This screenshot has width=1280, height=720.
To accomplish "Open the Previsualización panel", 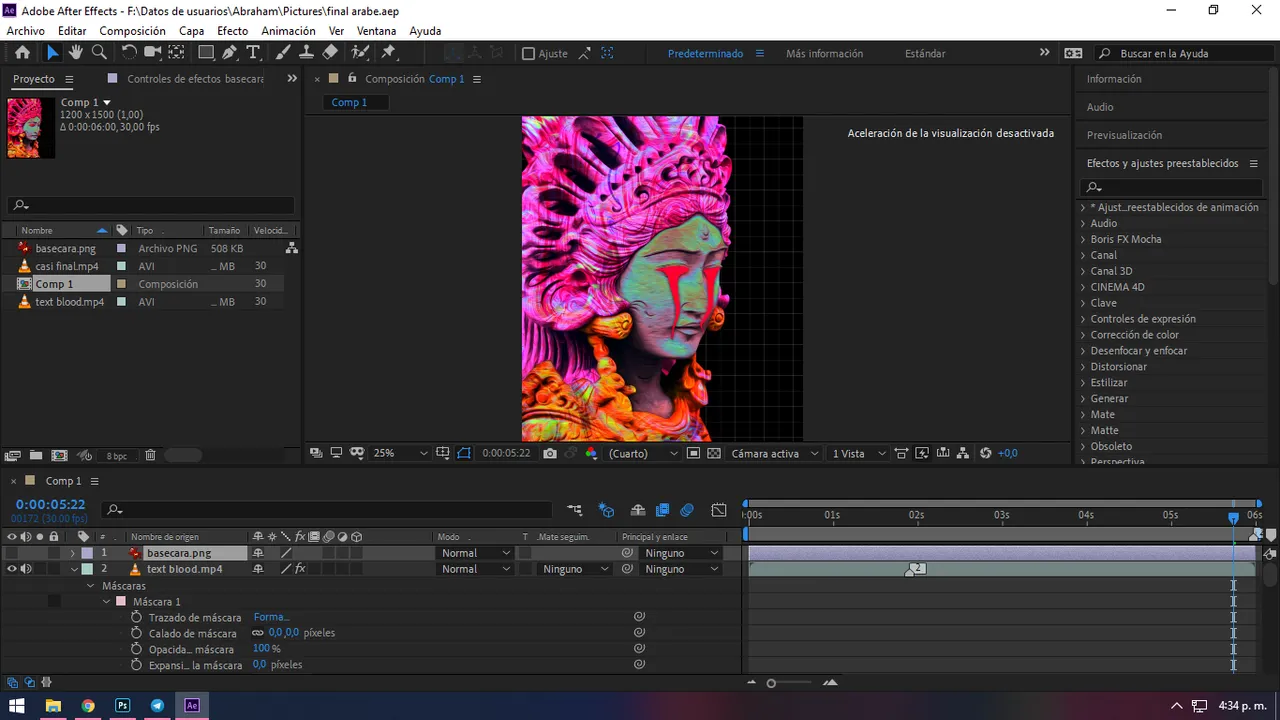I will tap(1124, 135).
